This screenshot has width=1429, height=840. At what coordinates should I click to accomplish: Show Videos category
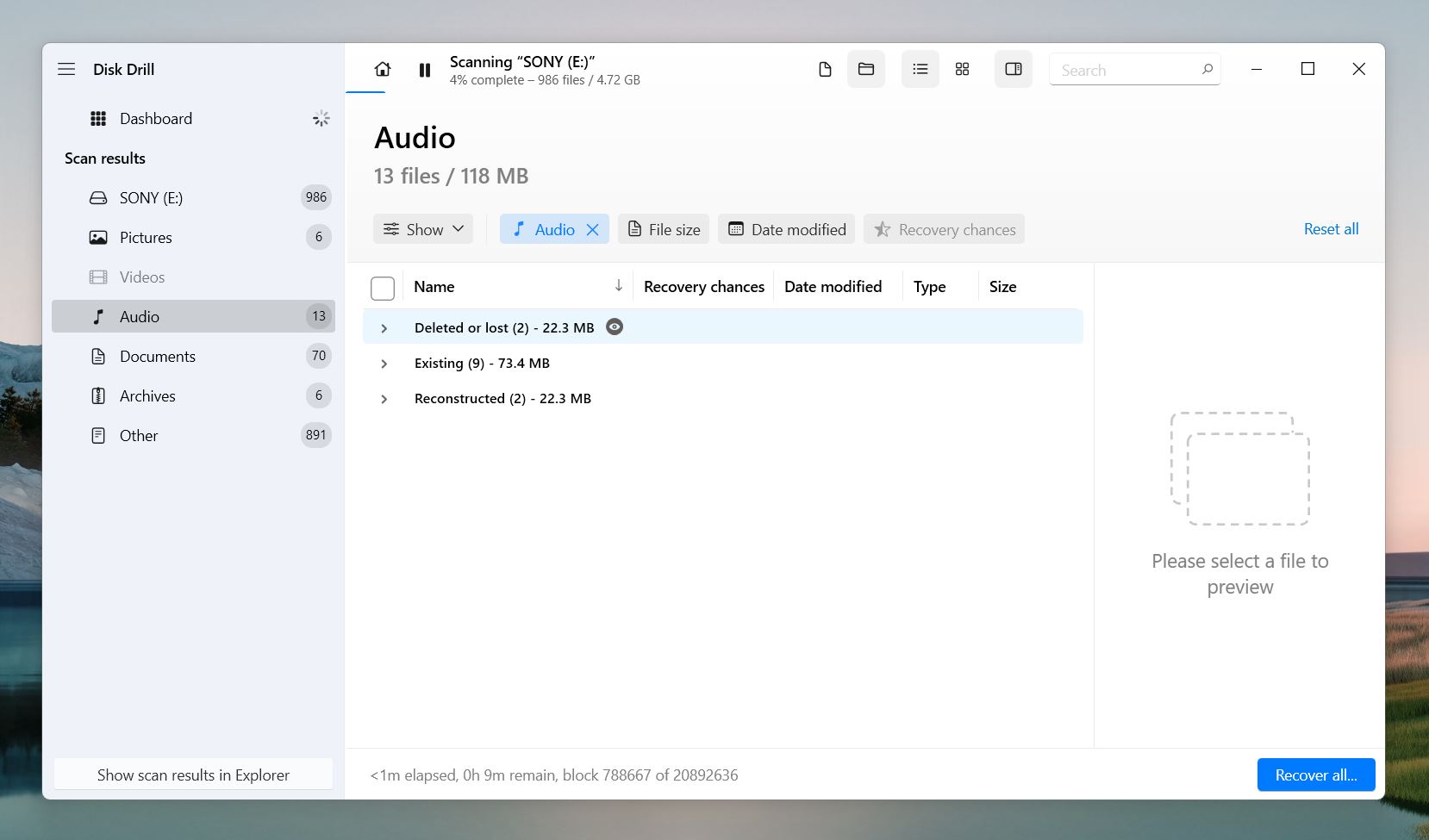click(193, 277)
